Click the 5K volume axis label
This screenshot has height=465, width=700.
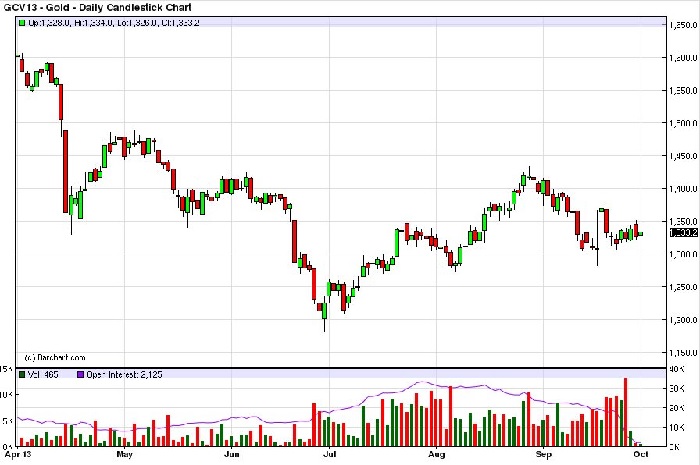[x=8, y=420]
